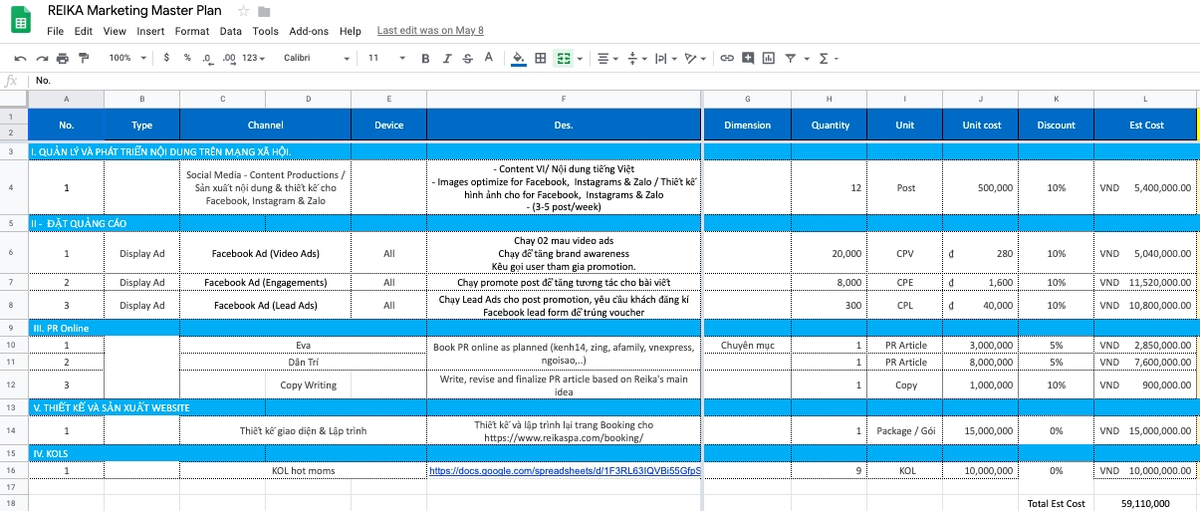Open the 123 number format dropdown
Image resolution: width=1200 pixels, height=511 pixels.
click(254, 58)
